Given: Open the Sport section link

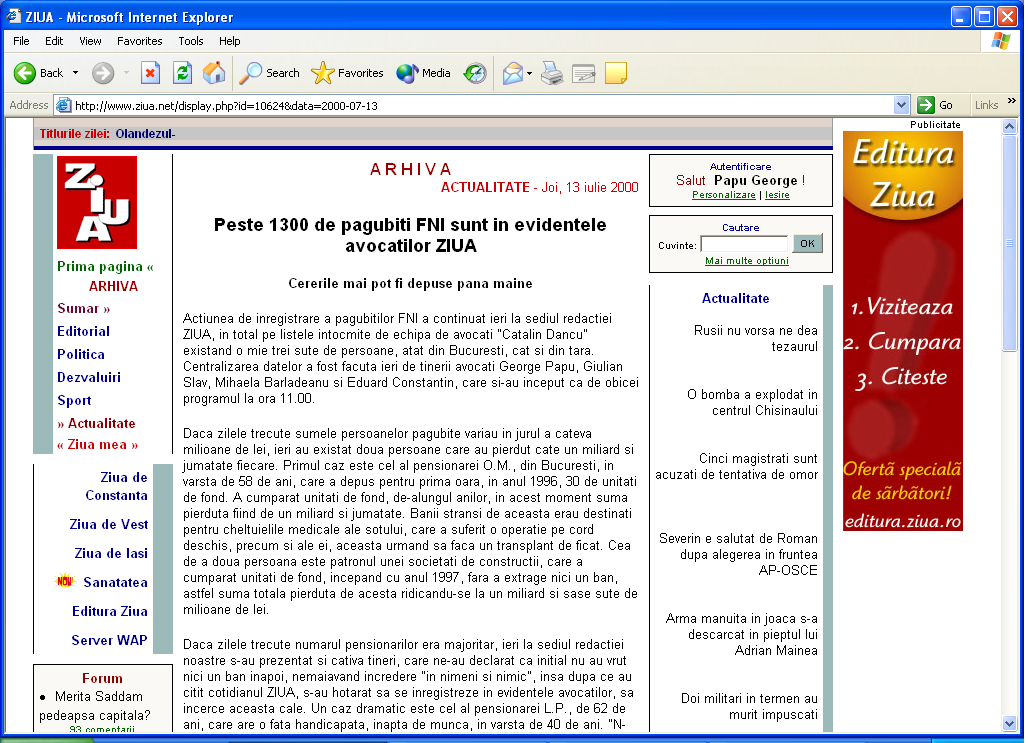Looking at the screenshot, I should [74, 400].
